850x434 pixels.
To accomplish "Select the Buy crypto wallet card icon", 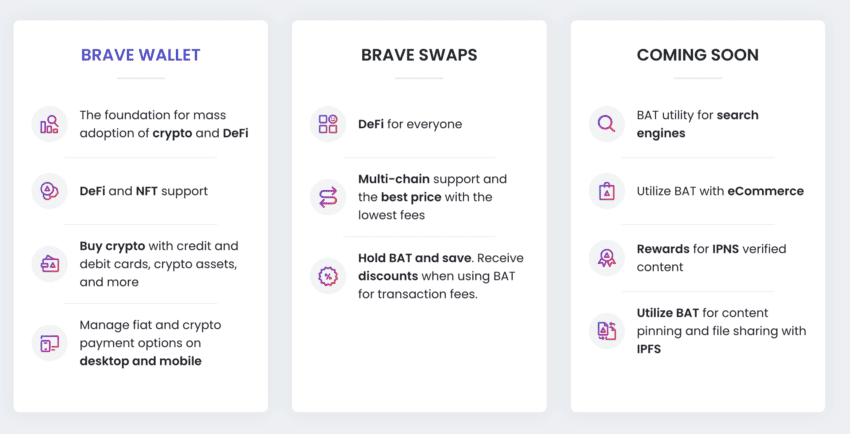I will point(49,264).
